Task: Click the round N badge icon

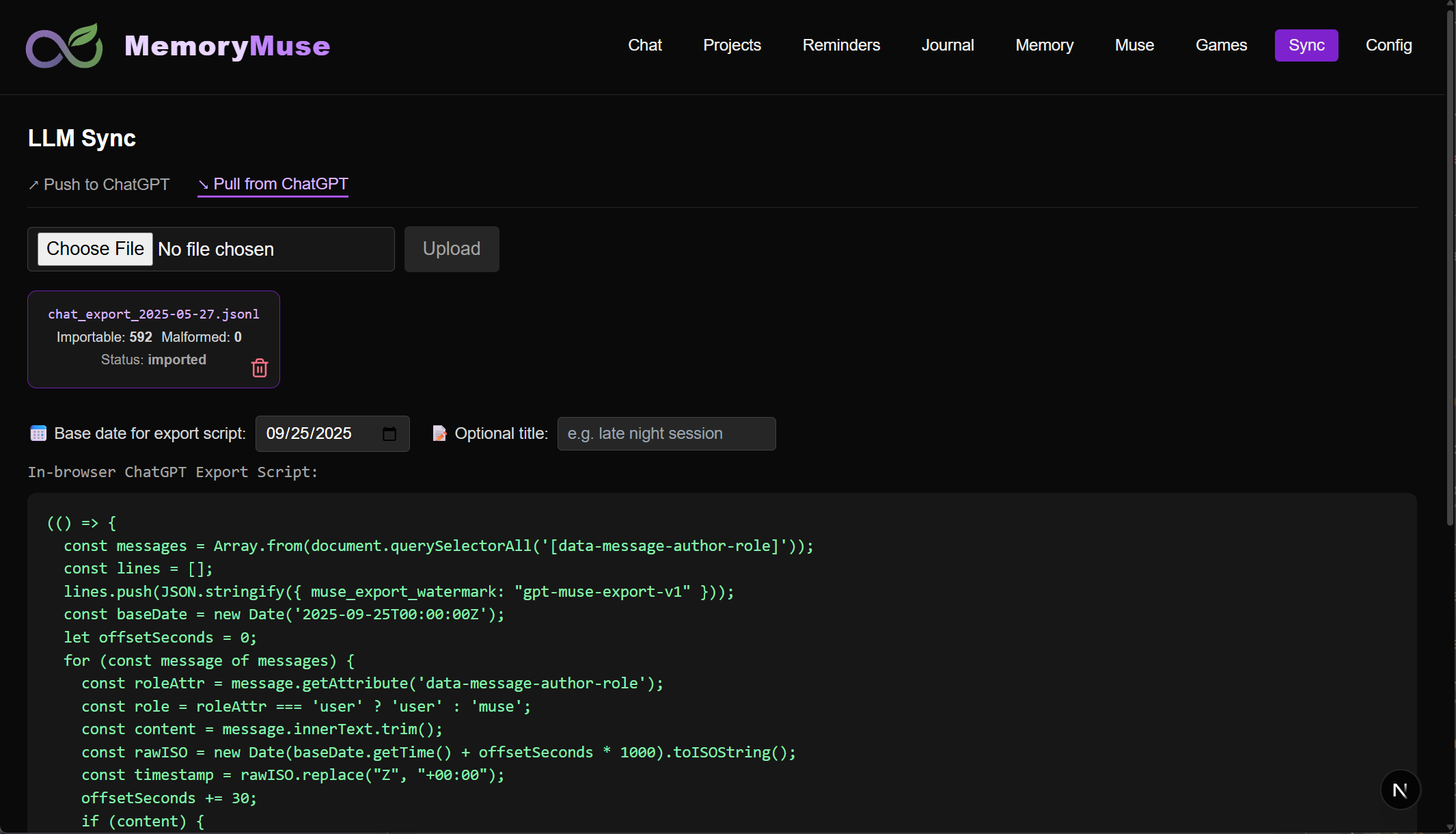Action: (1400, 790)
